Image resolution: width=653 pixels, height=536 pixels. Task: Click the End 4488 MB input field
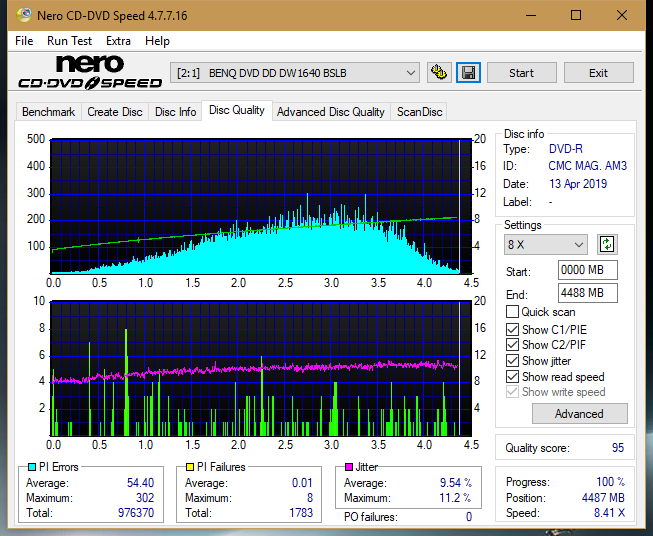point(588,293)
